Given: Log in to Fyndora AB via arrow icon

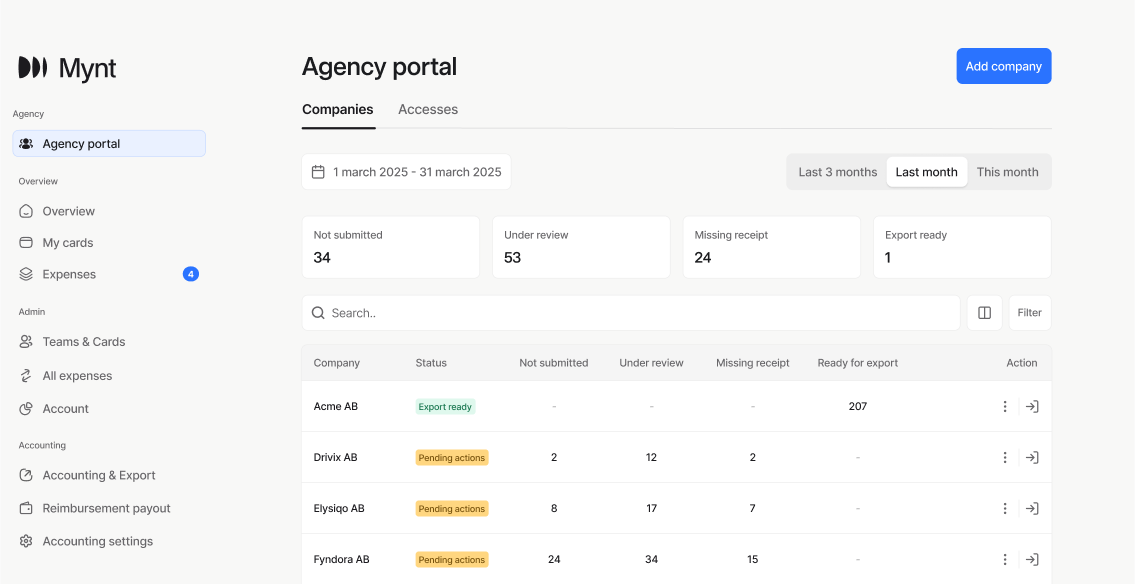Looking at the screenshot, I should pos(1032,559).
